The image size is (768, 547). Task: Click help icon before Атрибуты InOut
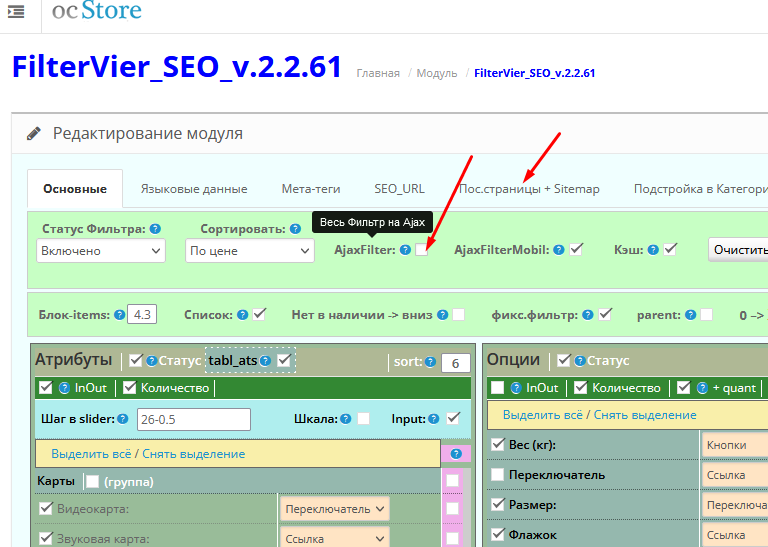click(64, 388)
